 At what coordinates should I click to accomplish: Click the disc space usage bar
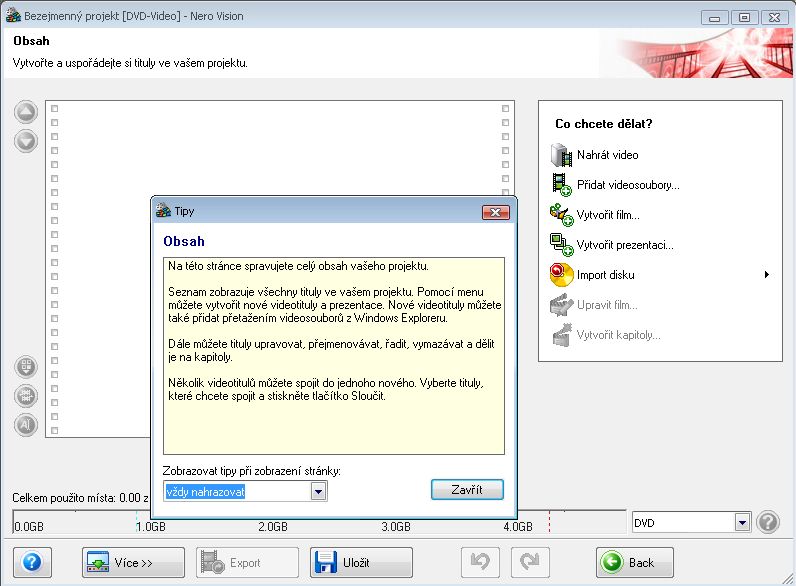(x=319, y=522)
